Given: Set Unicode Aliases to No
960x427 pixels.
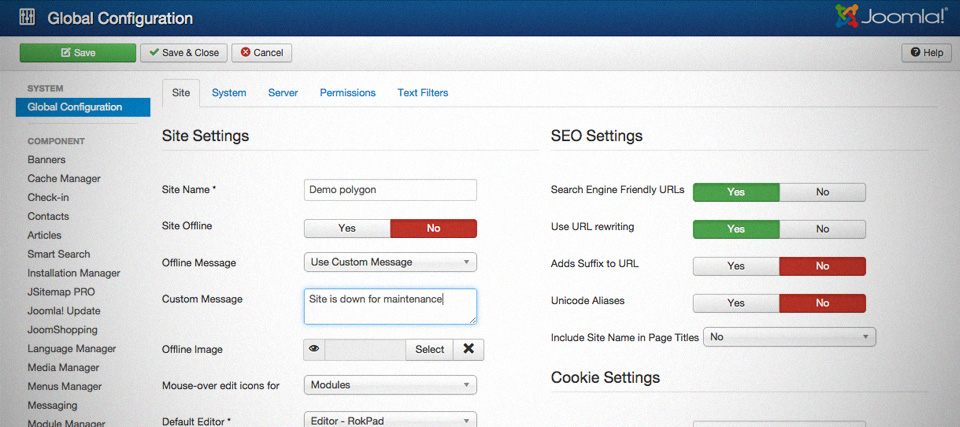Looking at the screenshot, I should (x=822, y=303).
